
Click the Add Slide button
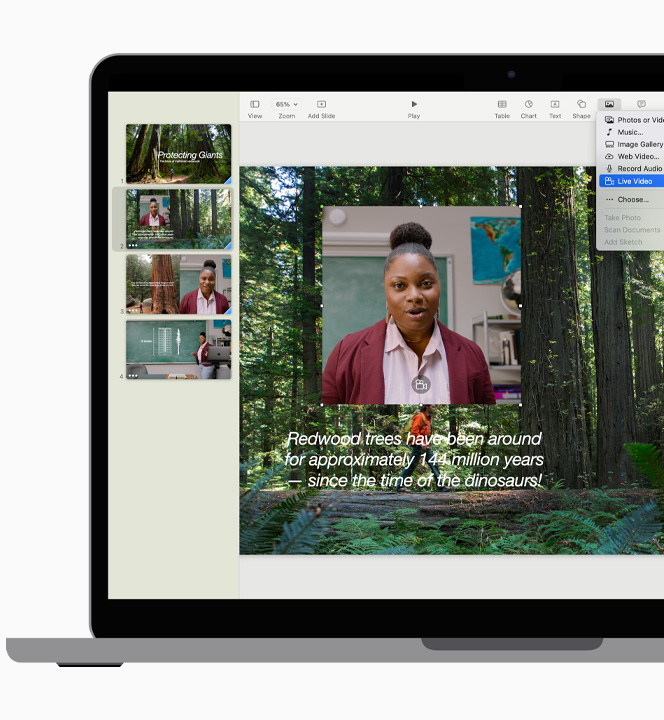pos(321,105)
